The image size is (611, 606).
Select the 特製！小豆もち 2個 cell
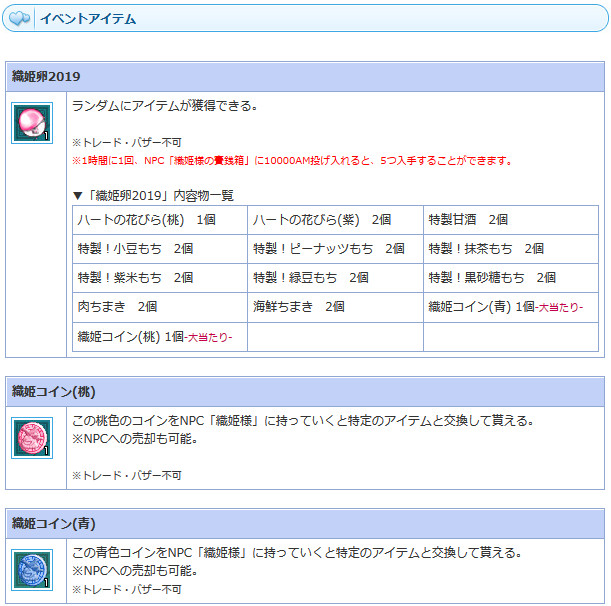coord(160,249)
